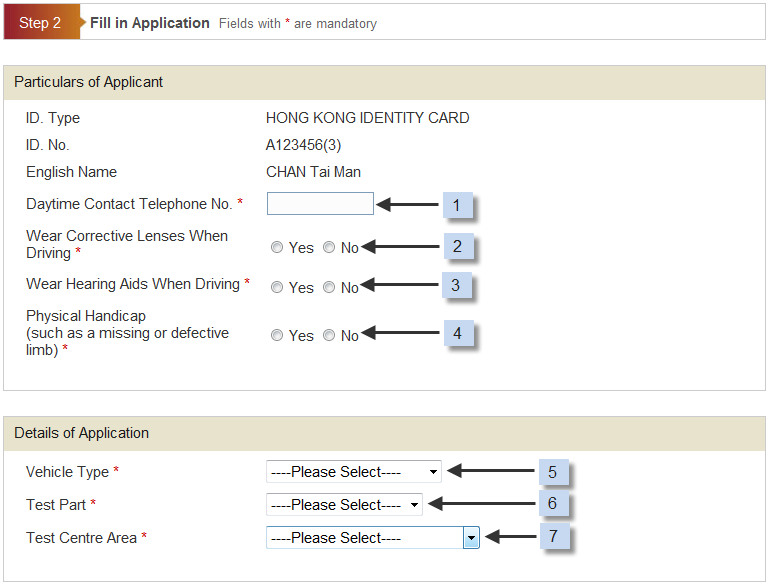Open the Vehicle Type dropdown

(354, 472)
